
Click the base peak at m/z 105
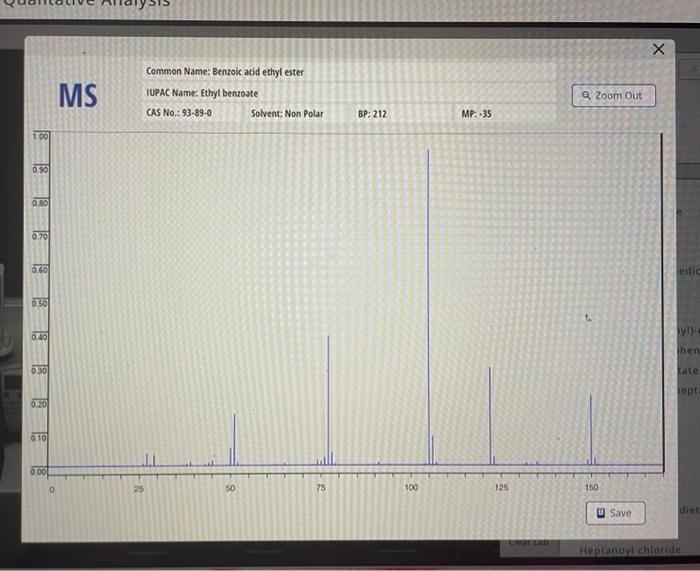[429, 307]
